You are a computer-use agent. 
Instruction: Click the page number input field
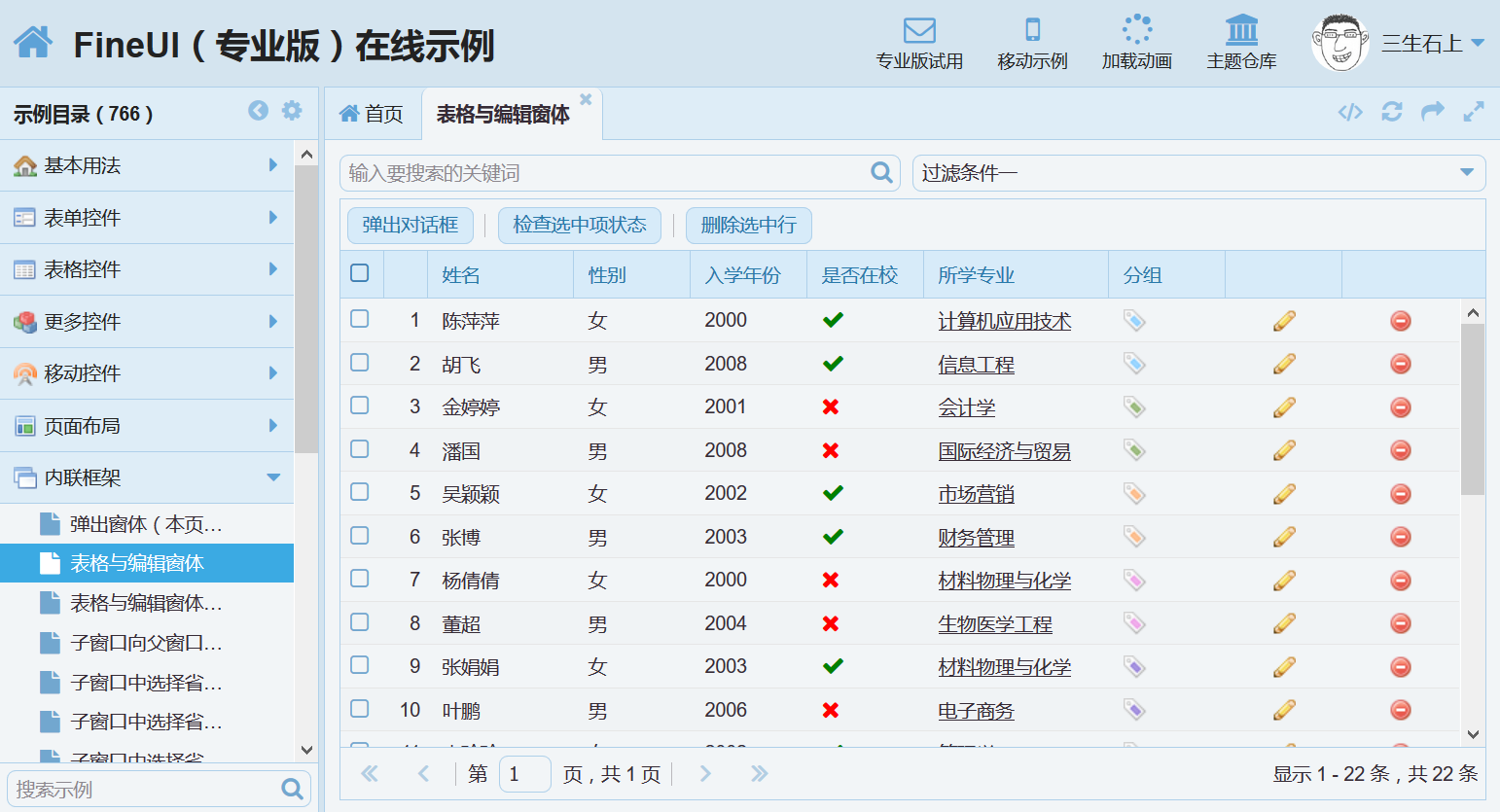[524, 774]
